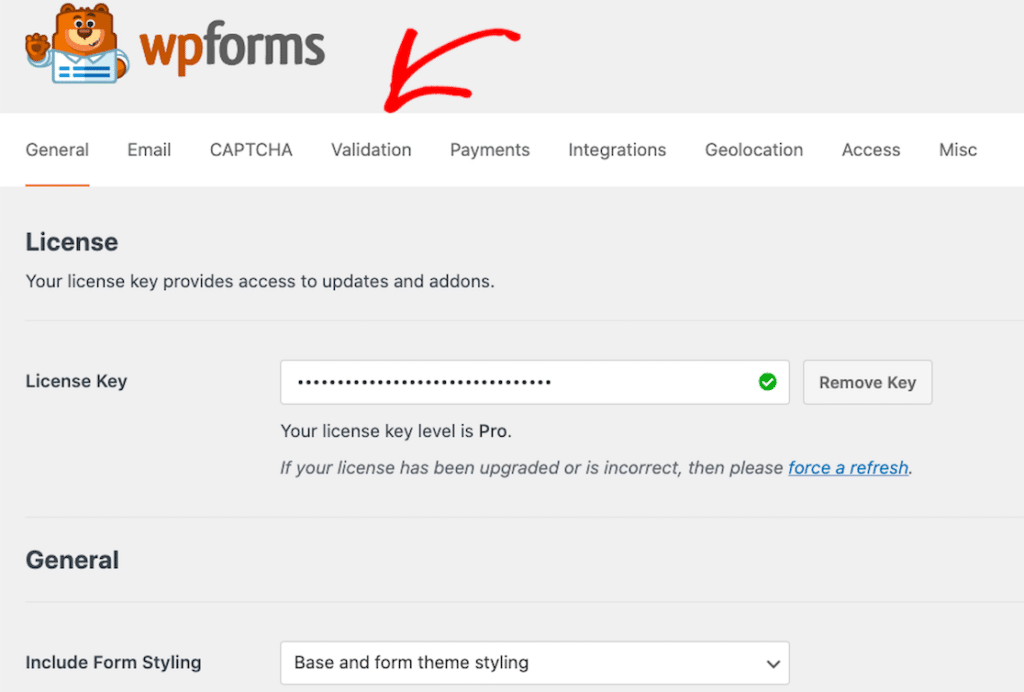Screen dimensions: 1024x692
Task: Open the Access settings tab
Action: (x=870, y=150)
